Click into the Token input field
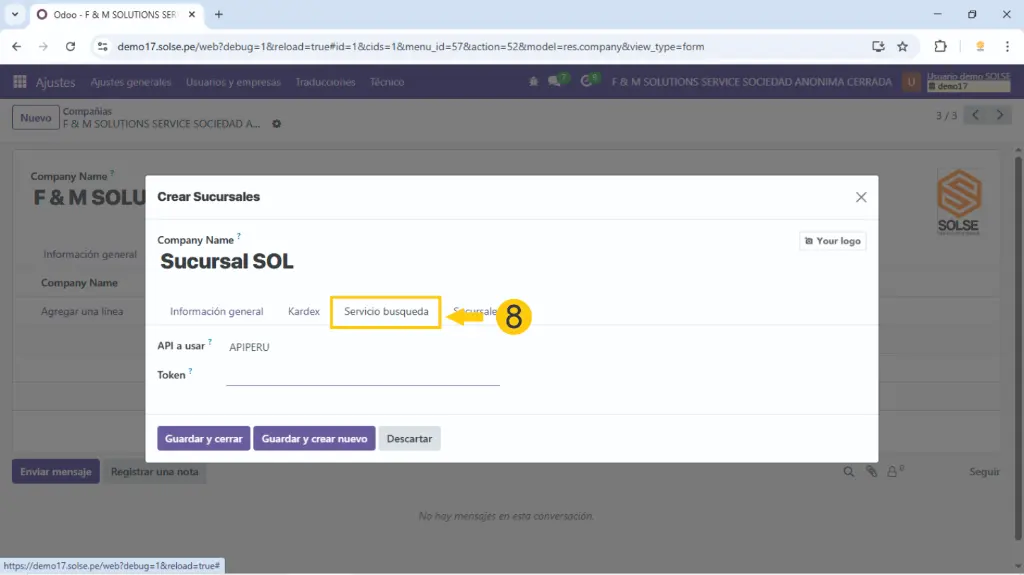 click(362, 375)
